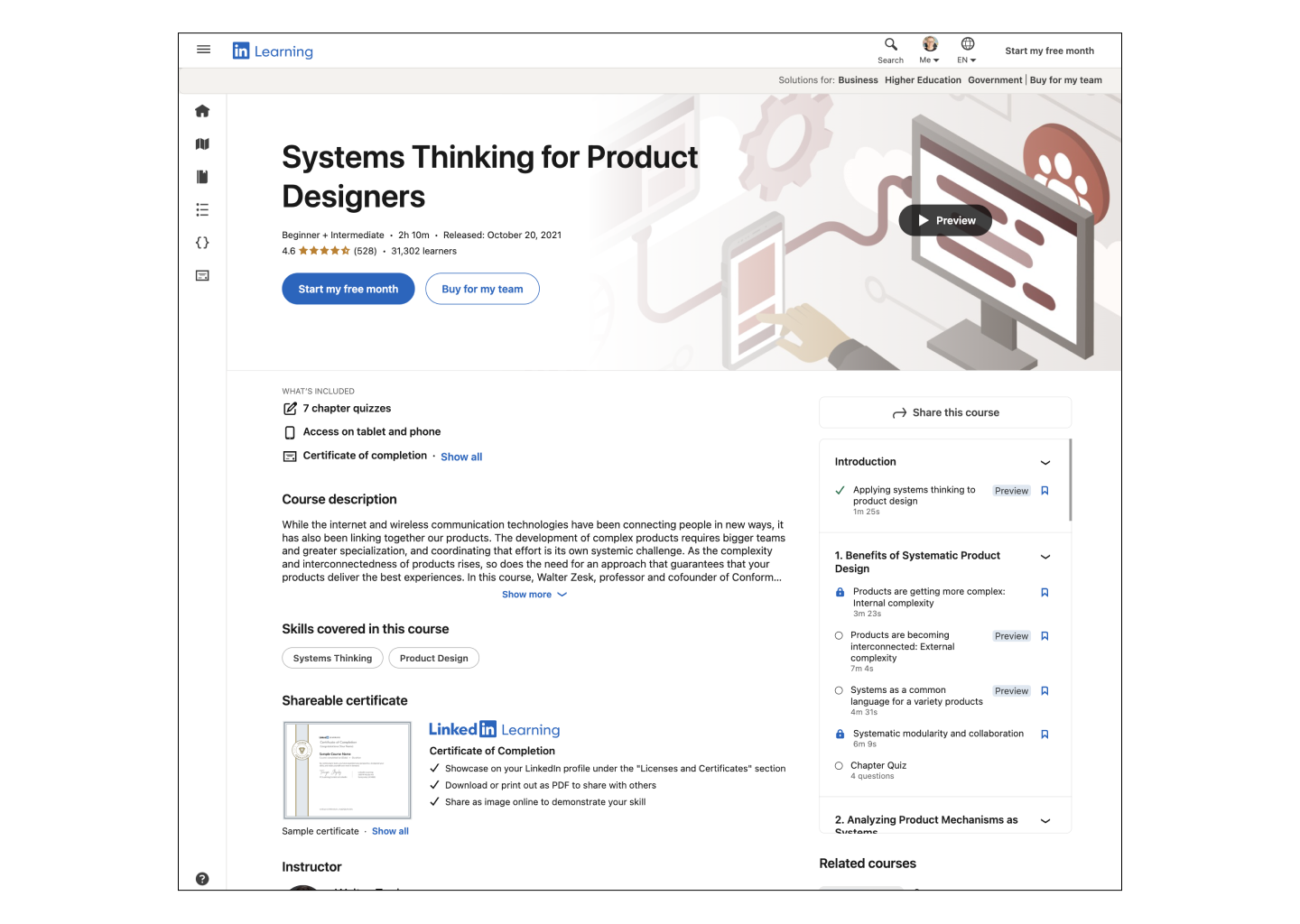Click the LinkedIn Learning logo
Viewport: 1300px width, 924px height.
(273, 51)
